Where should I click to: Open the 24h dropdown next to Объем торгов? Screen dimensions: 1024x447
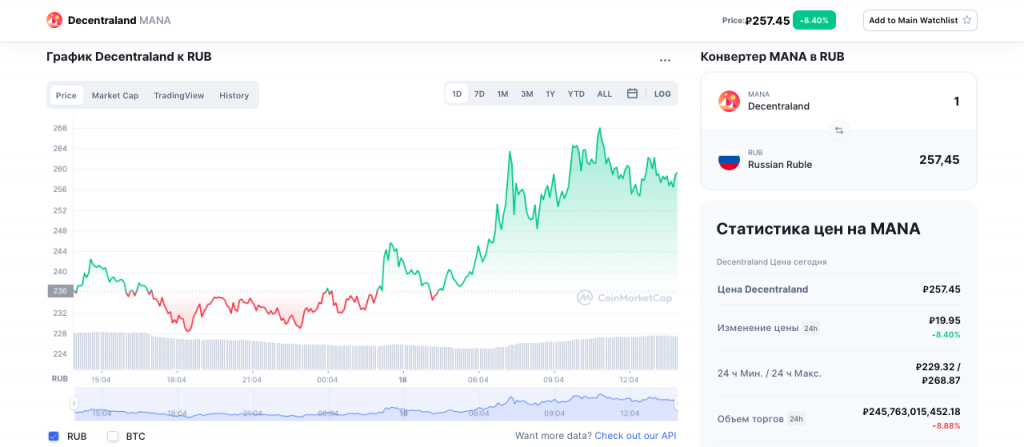click(796, 419)
